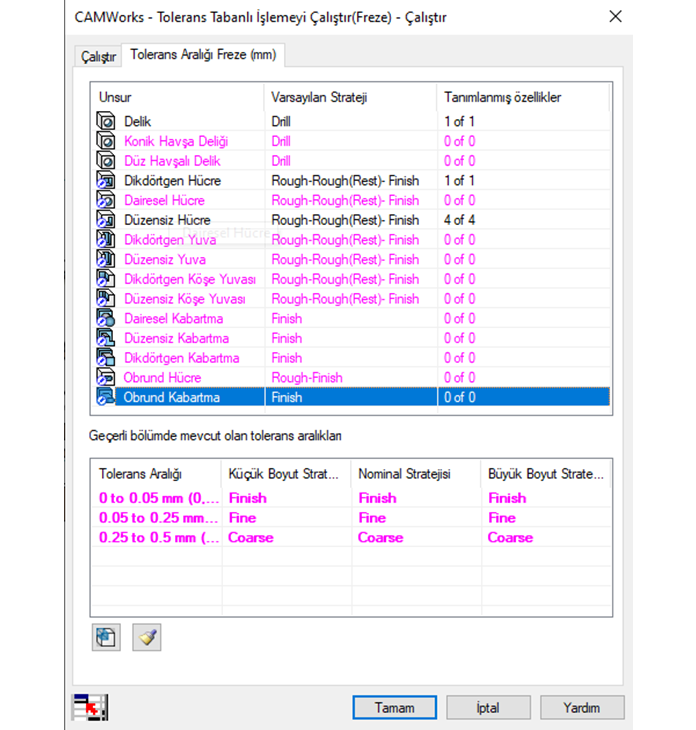Click the Dairesel Kabartma feature icon
Screen dimensions: 696x730
coord(106,319)
